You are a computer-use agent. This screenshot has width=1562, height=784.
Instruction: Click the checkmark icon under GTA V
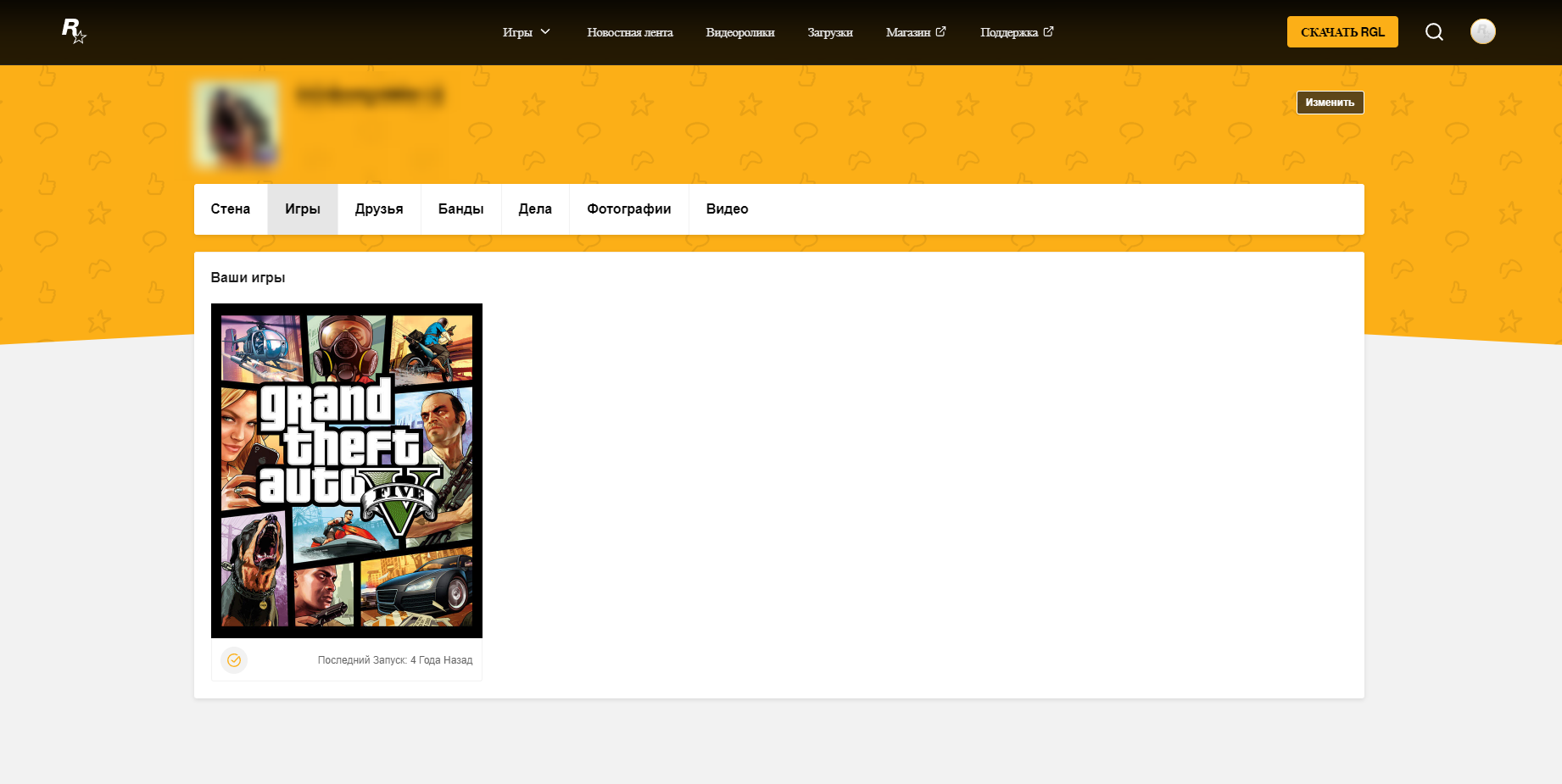pyautogui.click(x=234, y=660)
